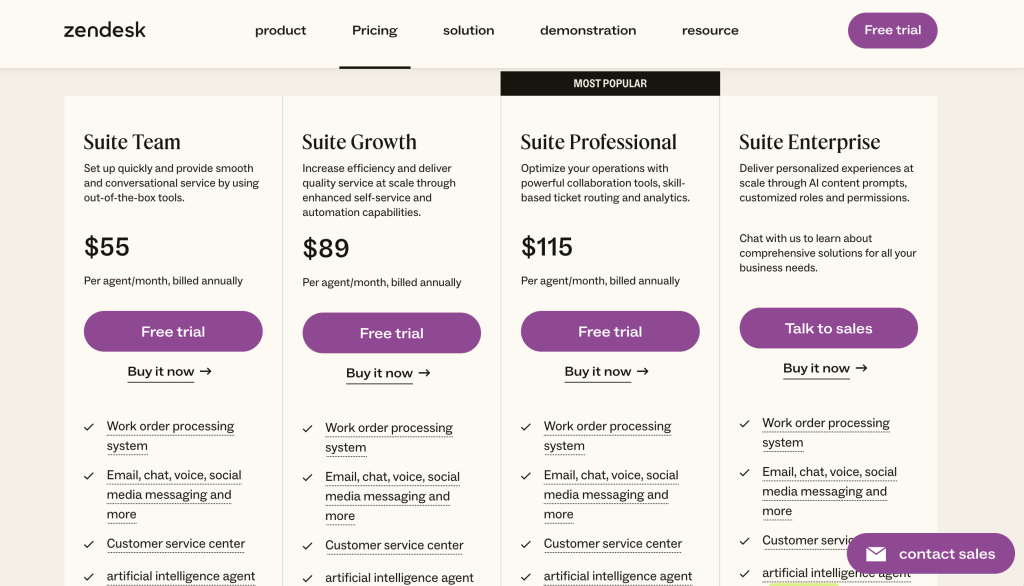Screen dimensions: 1024x586
Task: Click arrow beside Suite Team Buy it now
Action: click(x=206, y=371)
